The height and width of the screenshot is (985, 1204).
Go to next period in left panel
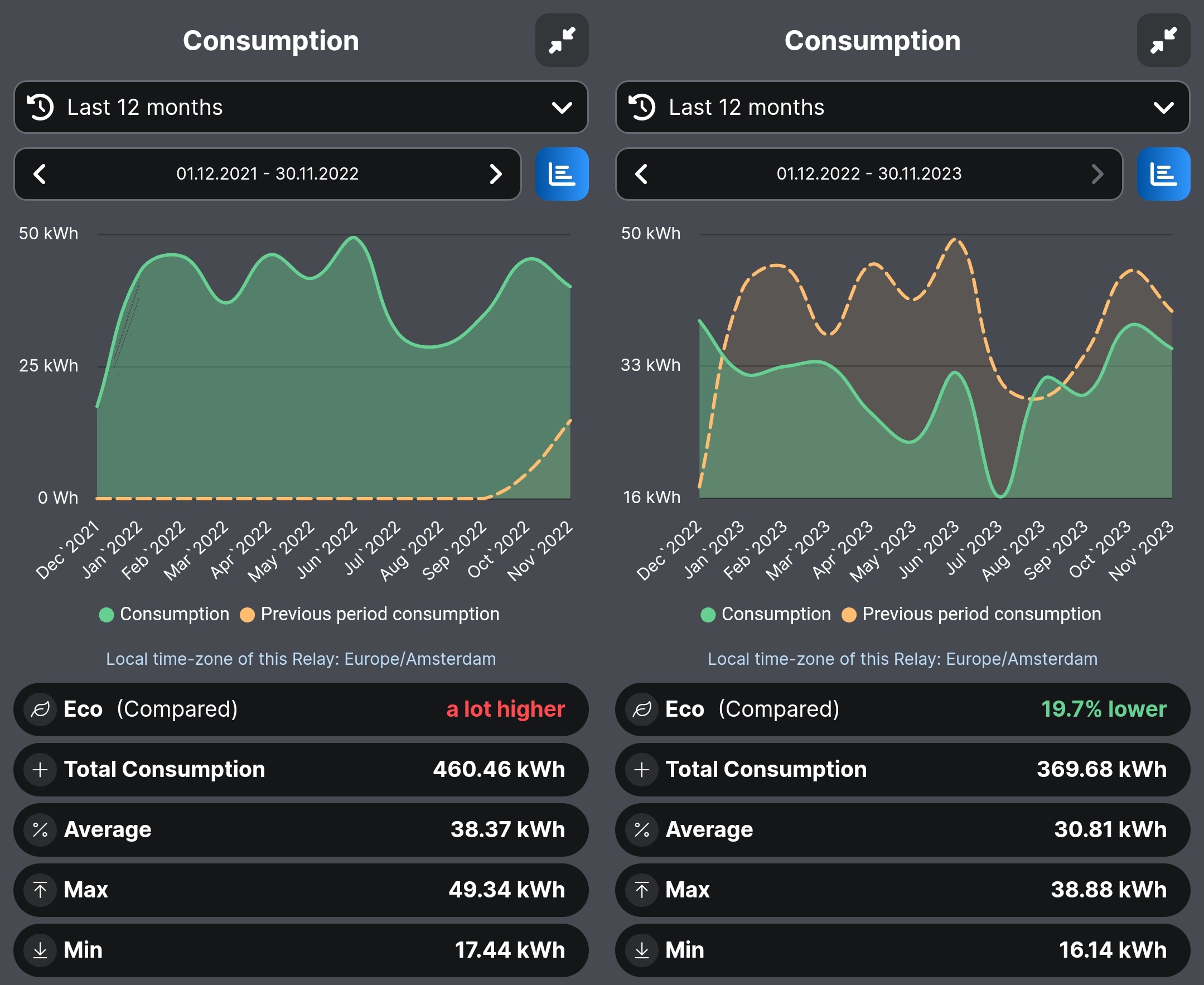495,174
